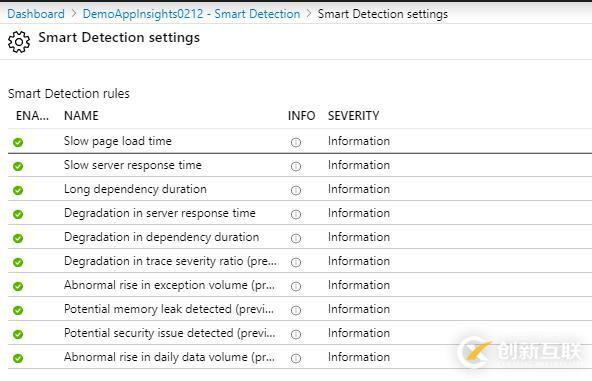
Task: Open info for Abnormal rise in exception volume
Action: pyautogui.click(x=296, y=286)
